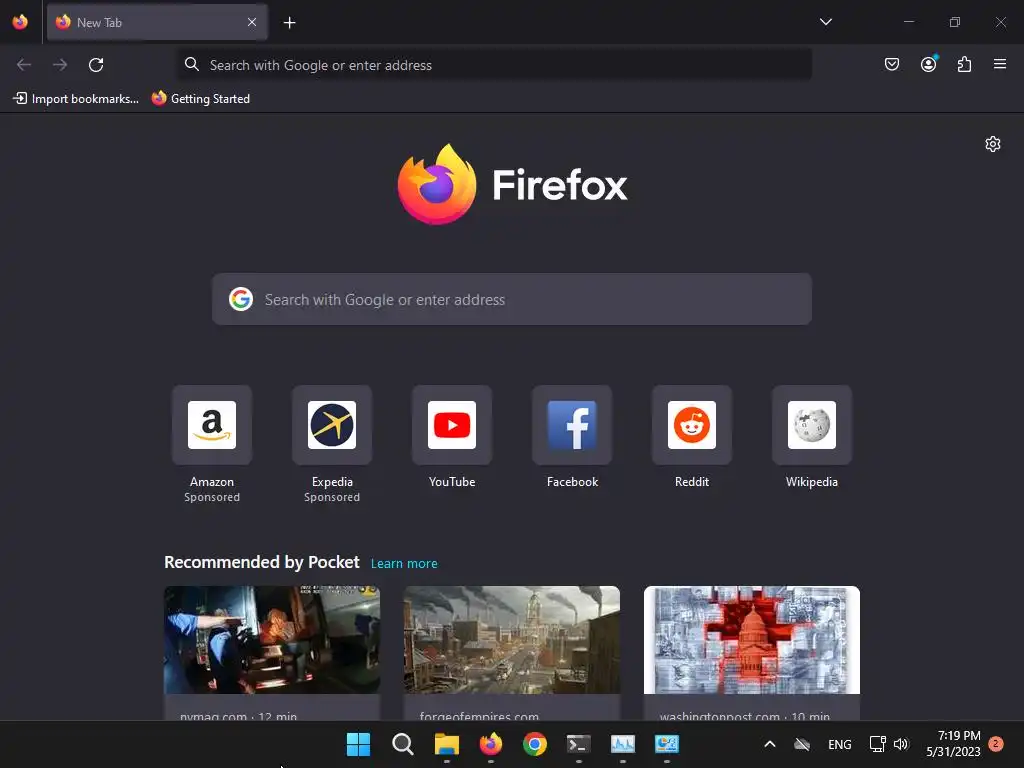Open the performance monitor taskbar icon

click(x=622, y=744)
